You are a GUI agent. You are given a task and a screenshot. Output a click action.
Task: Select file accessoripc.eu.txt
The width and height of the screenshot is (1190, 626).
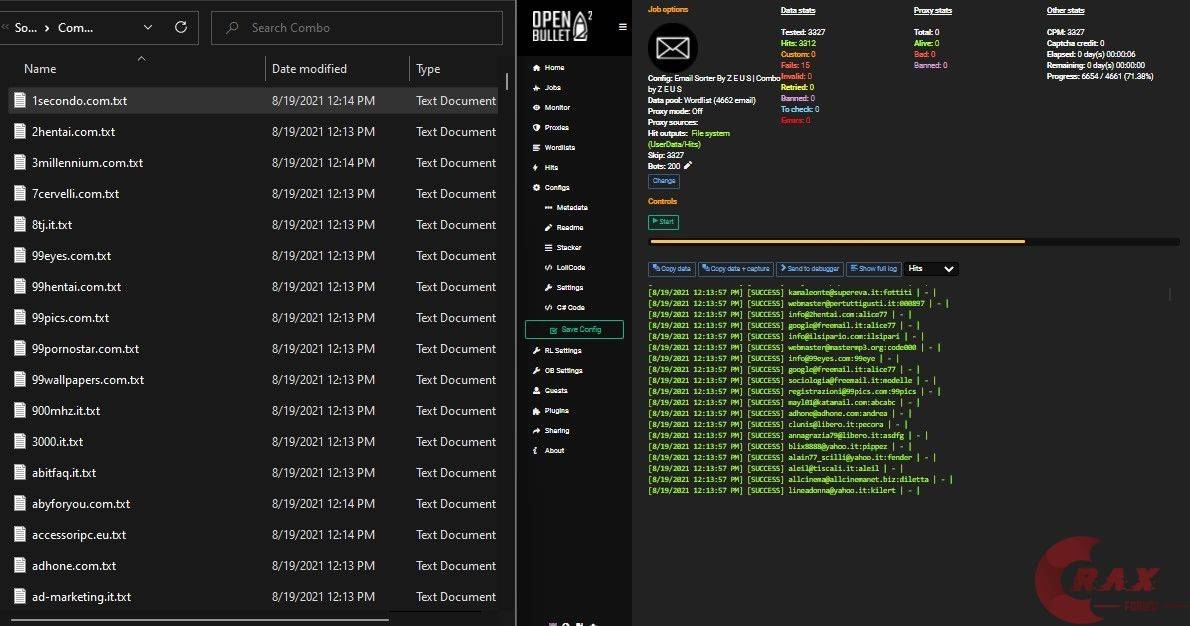tap(253, 535)
